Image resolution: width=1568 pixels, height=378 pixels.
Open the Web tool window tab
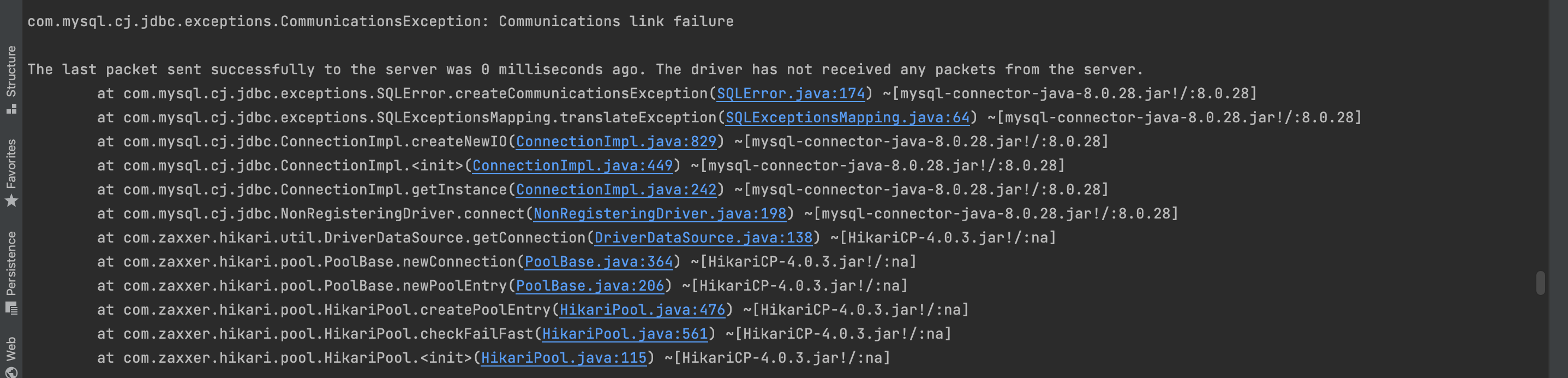point(11,357)
